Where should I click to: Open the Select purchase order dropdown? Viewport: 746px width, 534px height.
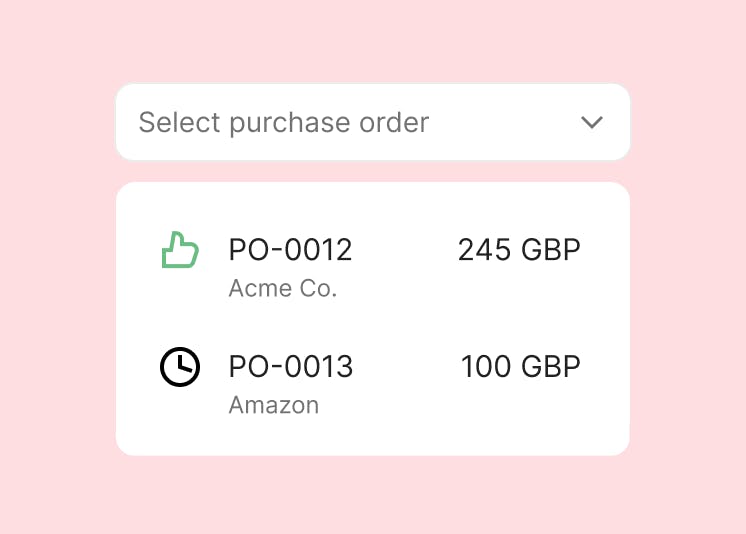[x=373, y=122]
